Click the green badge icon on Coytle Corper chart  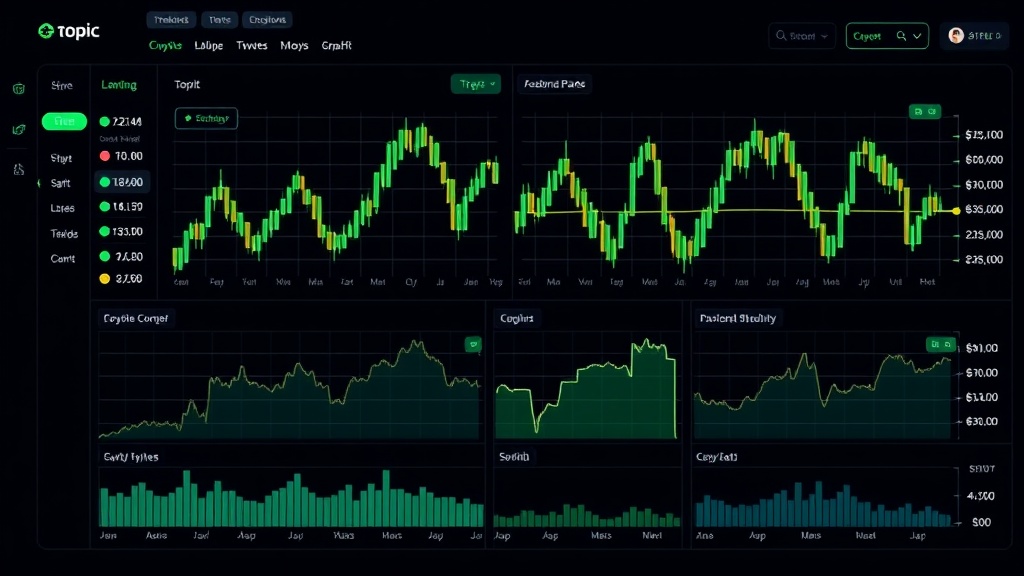point(473,344)
